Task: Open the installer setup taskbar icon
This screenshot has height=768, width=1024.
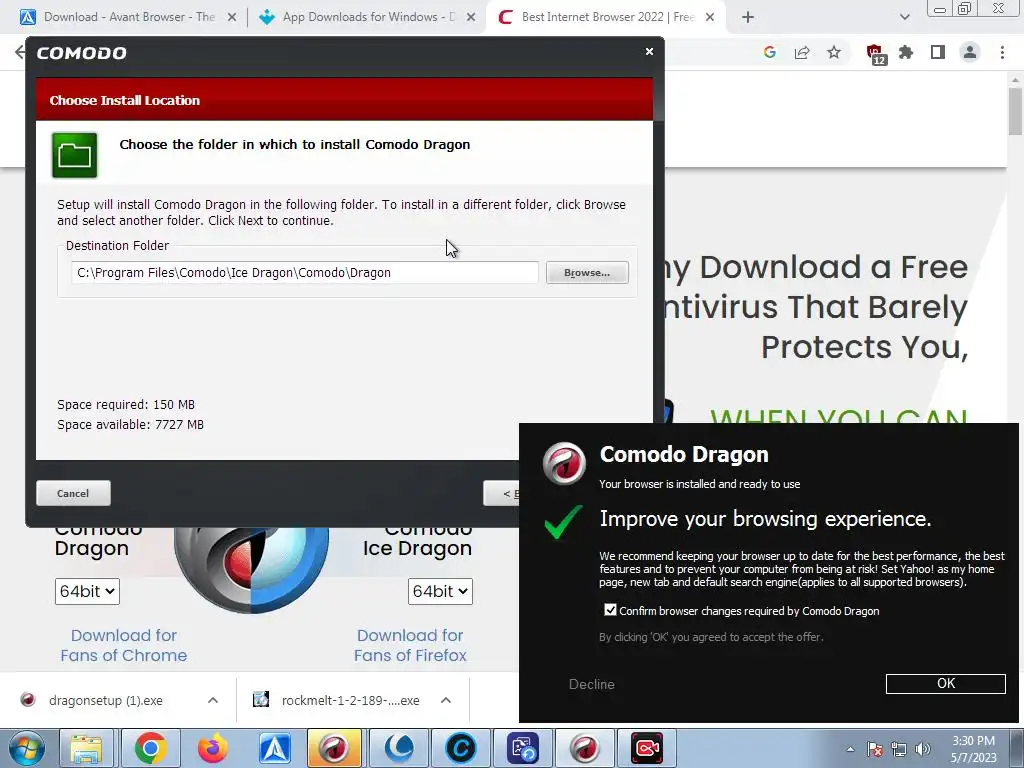Action: coord(522,748)
